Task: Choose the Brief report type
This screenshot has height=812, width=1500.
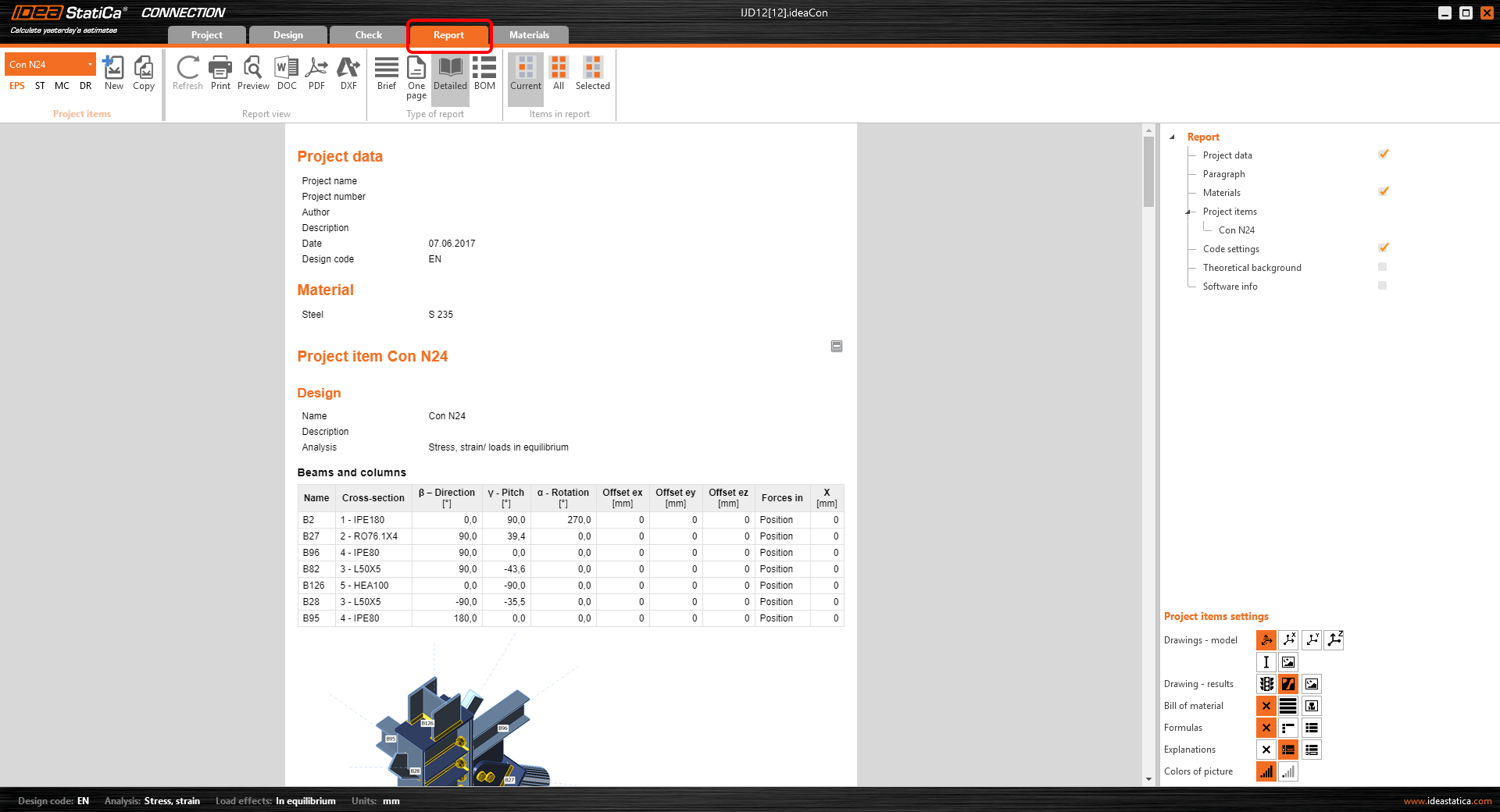Action: pos(387,73)
